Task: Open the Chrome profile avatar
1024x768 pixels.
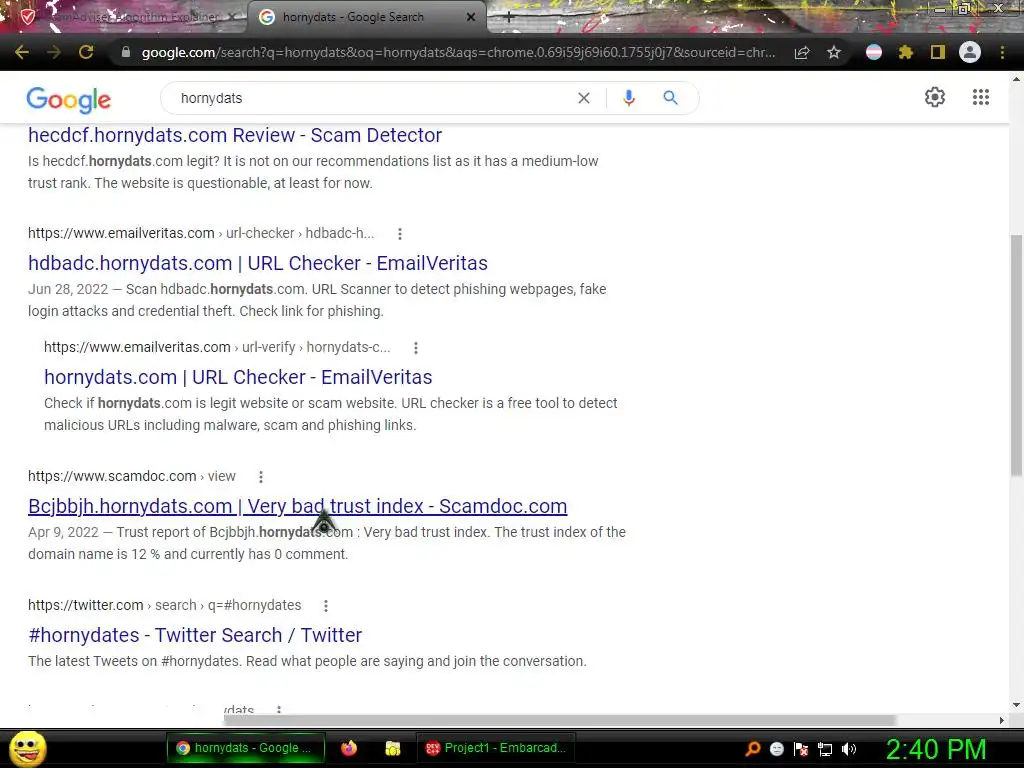Action: coord(970,52)
